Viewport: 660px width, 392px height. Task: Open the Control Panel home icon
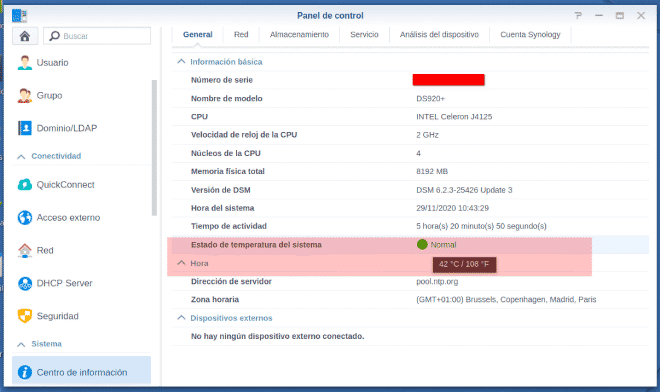25,36
